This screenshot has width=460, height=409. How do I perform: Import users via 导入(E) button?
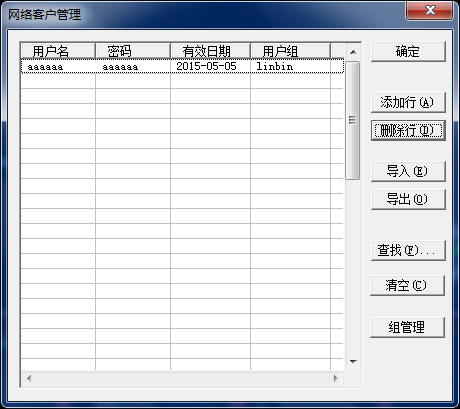[x=408, y=171]
